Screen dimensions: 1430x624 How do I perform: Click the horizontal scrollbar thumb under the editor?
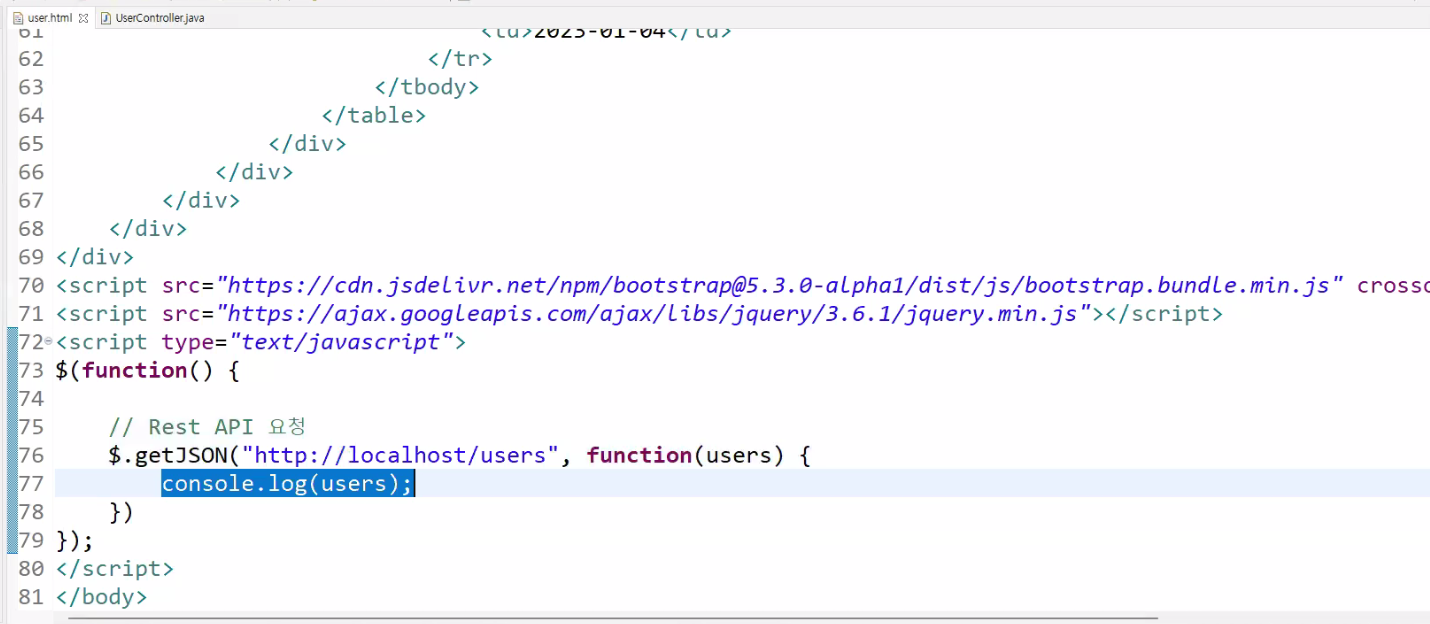[x=612, y=618]
